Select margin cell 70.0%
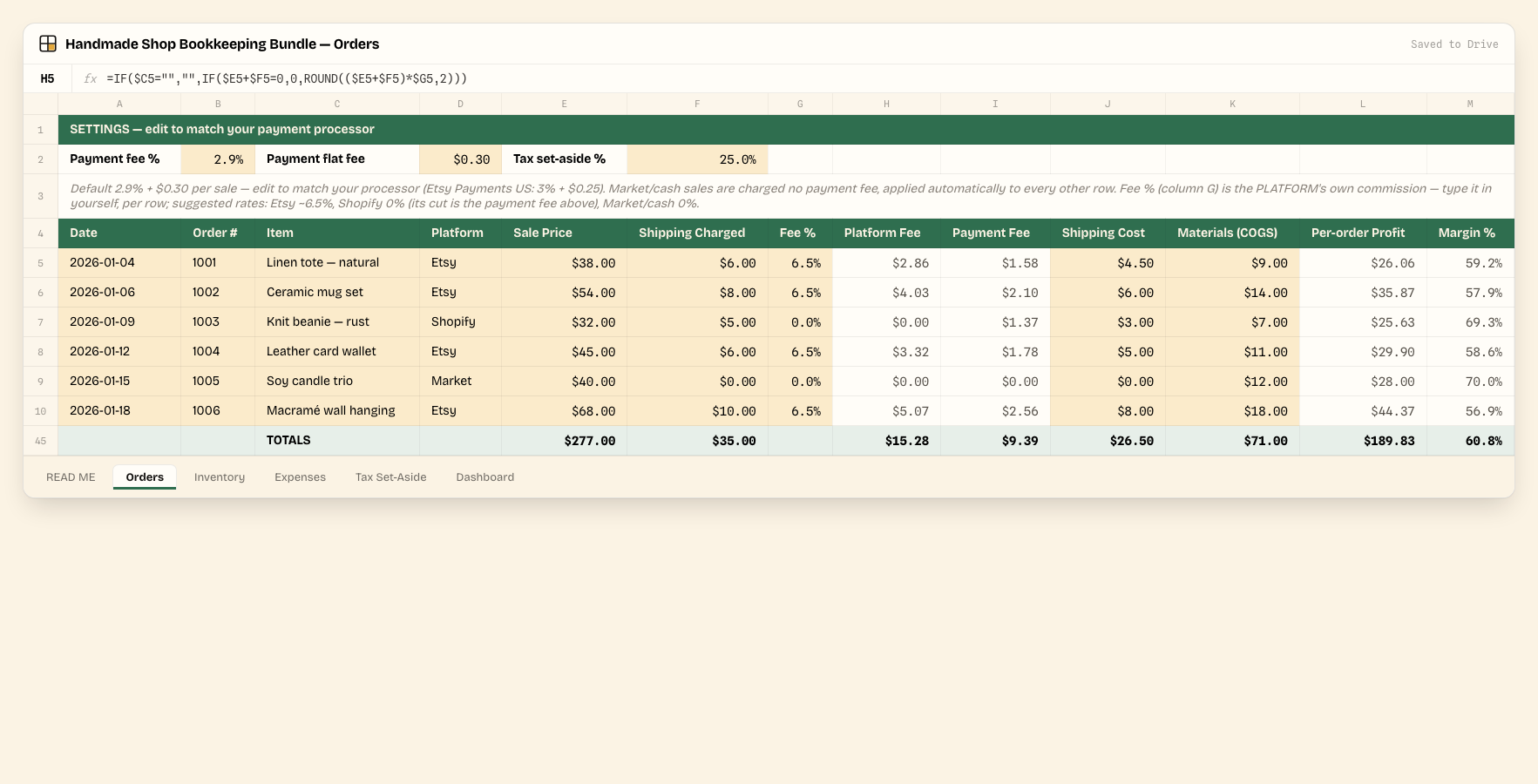The width and height of the screenshot is (1538, 784). pyautogui.click(x=1470, y=382)
